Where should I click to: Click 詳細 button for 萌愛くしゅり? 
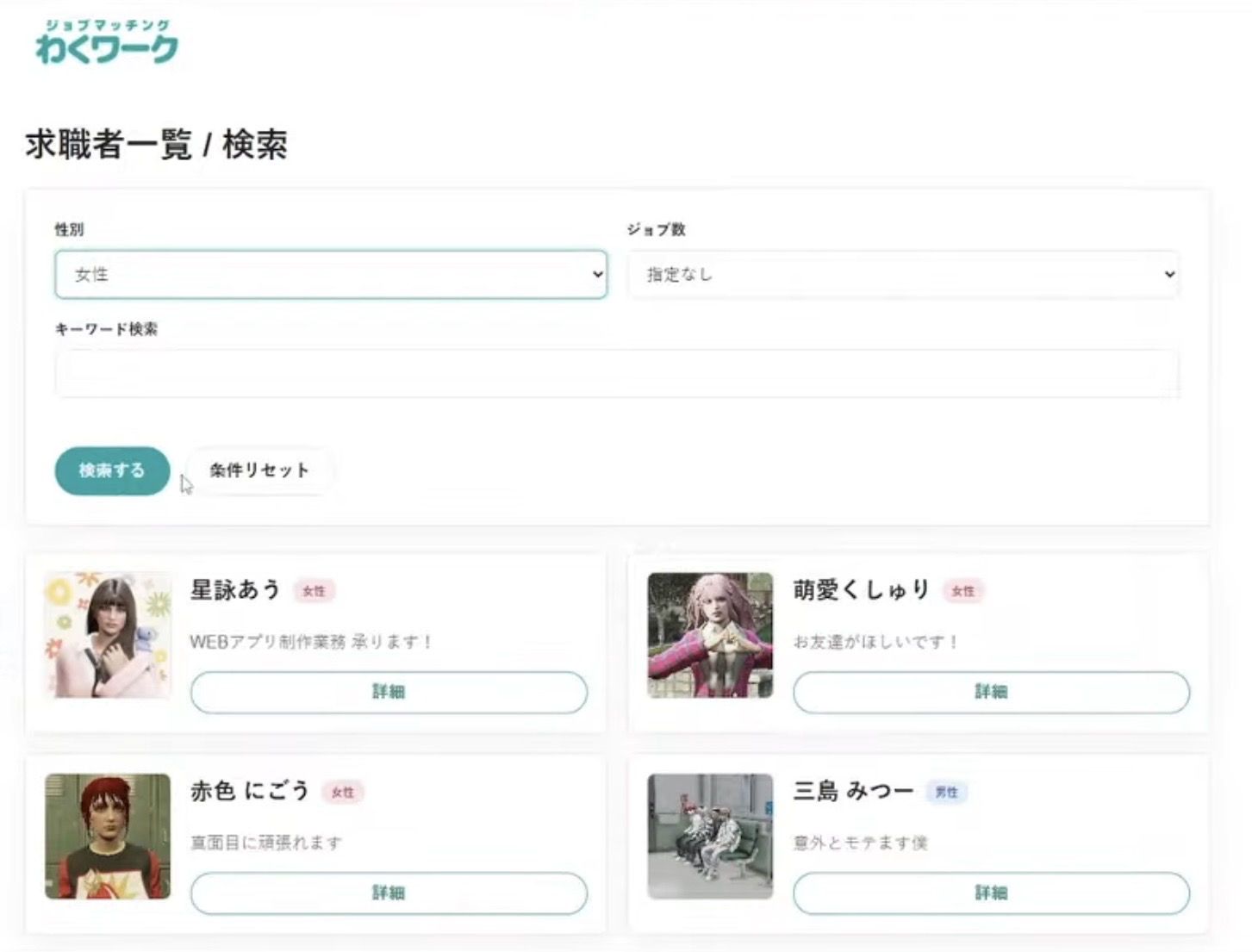(991, 692)
